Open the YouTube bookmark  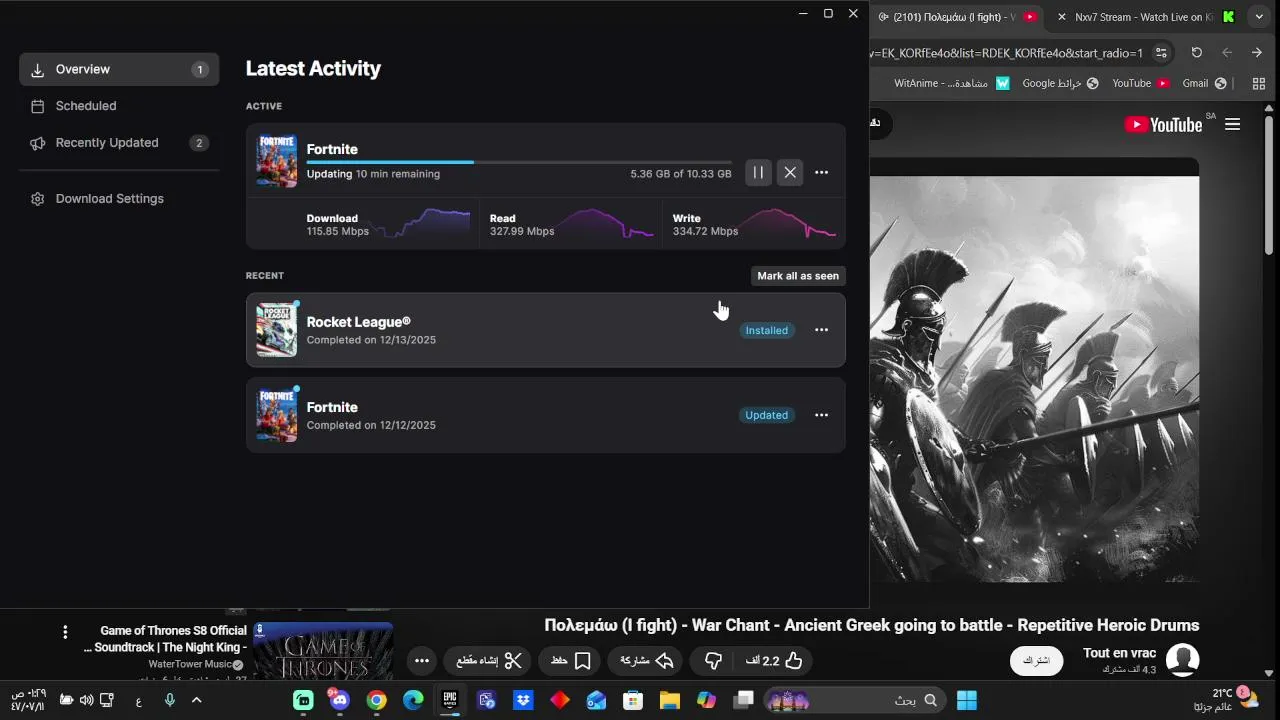1141,83
